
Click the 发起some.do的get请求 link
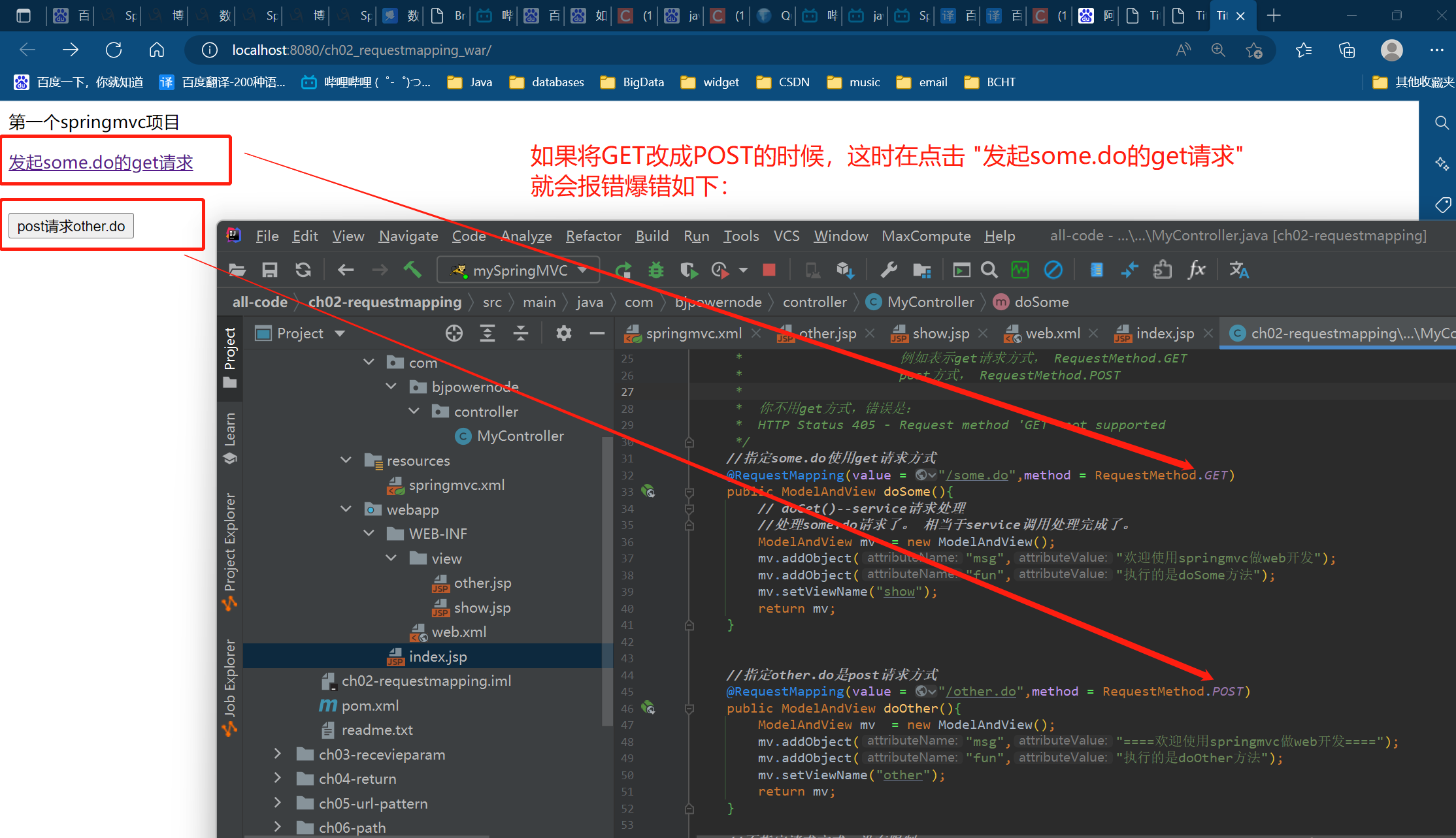[101, 162]
